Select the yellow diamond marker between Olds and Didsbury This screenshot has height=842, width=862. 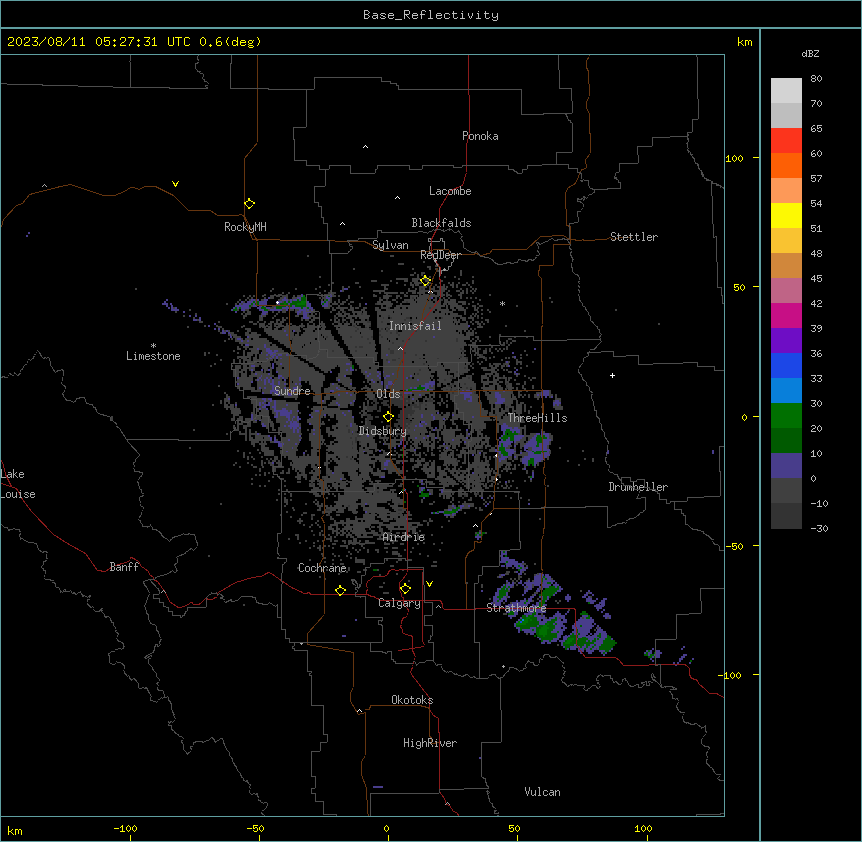[388, 417]
